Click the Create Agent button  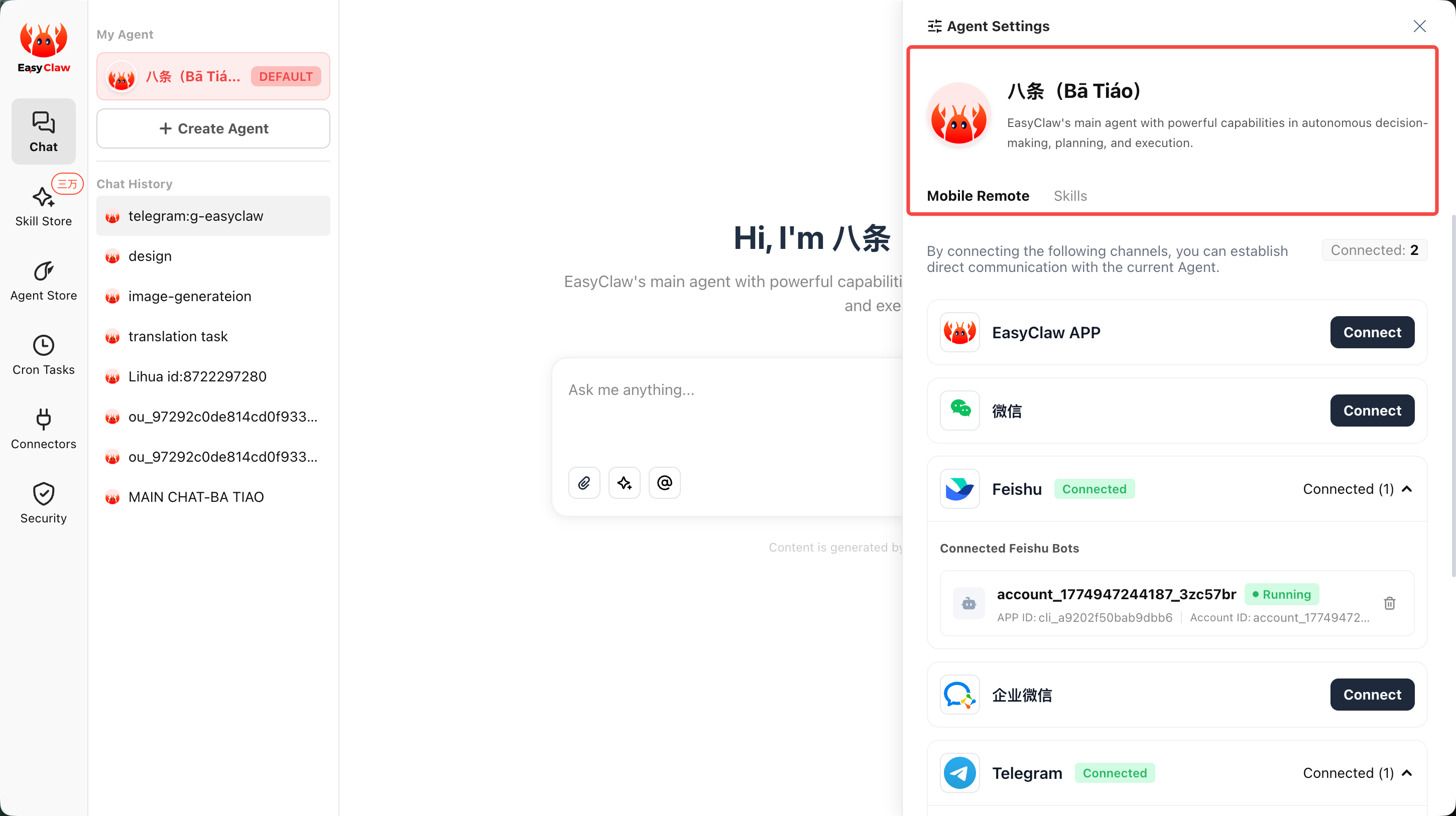point(213,128)
